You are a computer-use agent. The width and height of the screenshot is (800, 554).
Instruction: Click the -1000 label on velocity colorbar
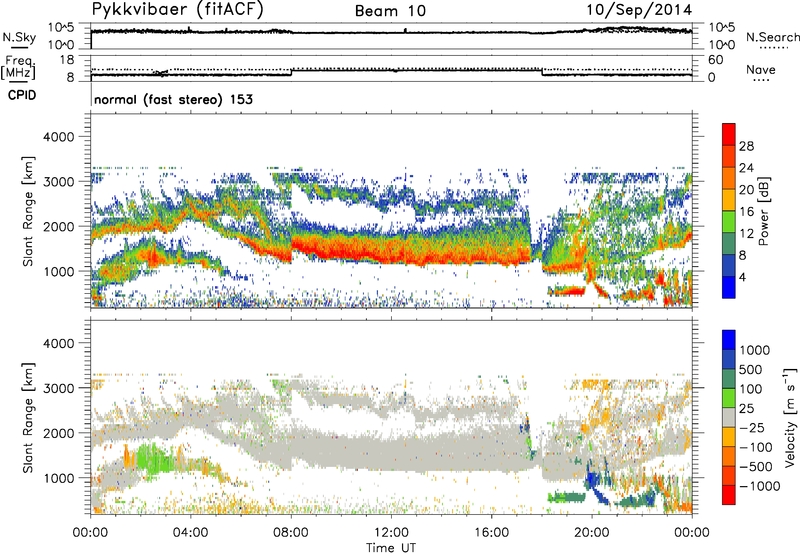point(760,486)
